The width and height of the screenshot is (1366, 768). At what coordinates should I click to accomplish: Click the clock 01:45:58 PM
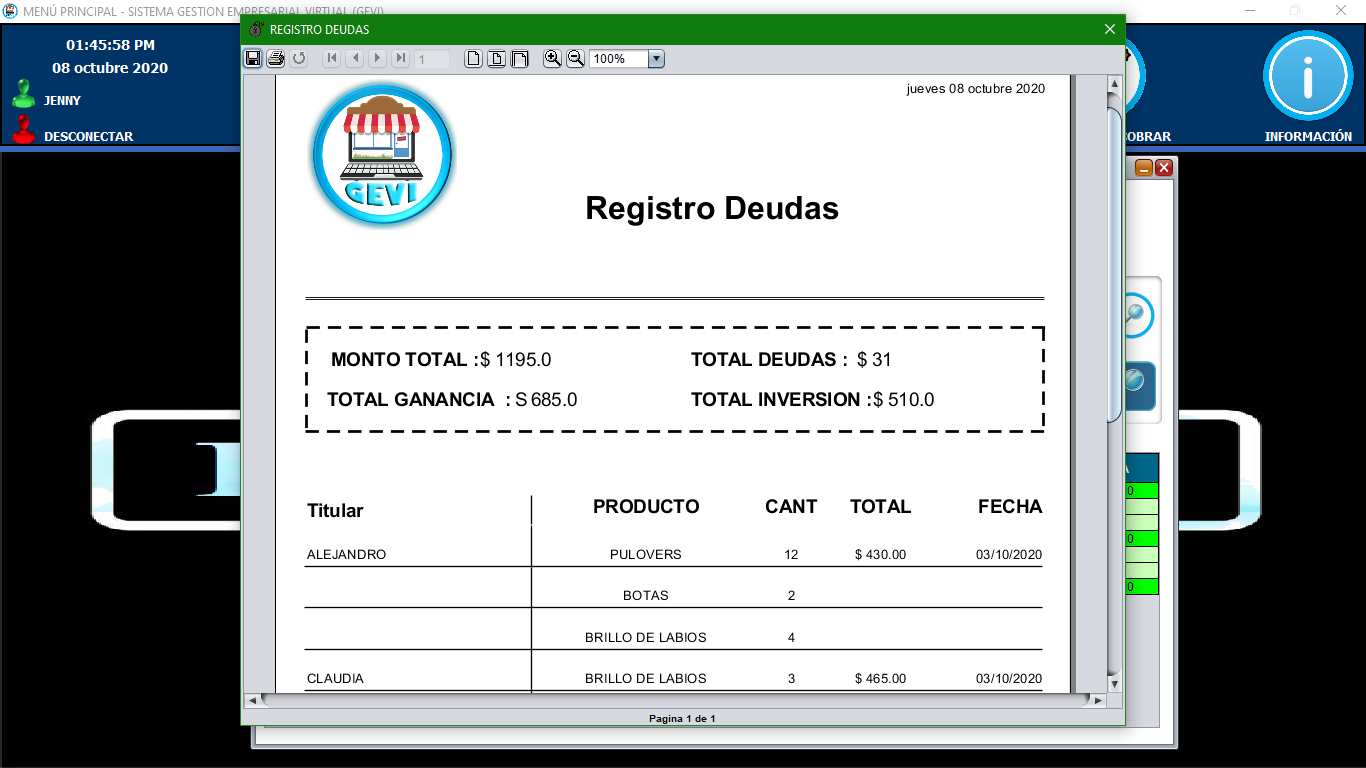click(x=110, y=45)
